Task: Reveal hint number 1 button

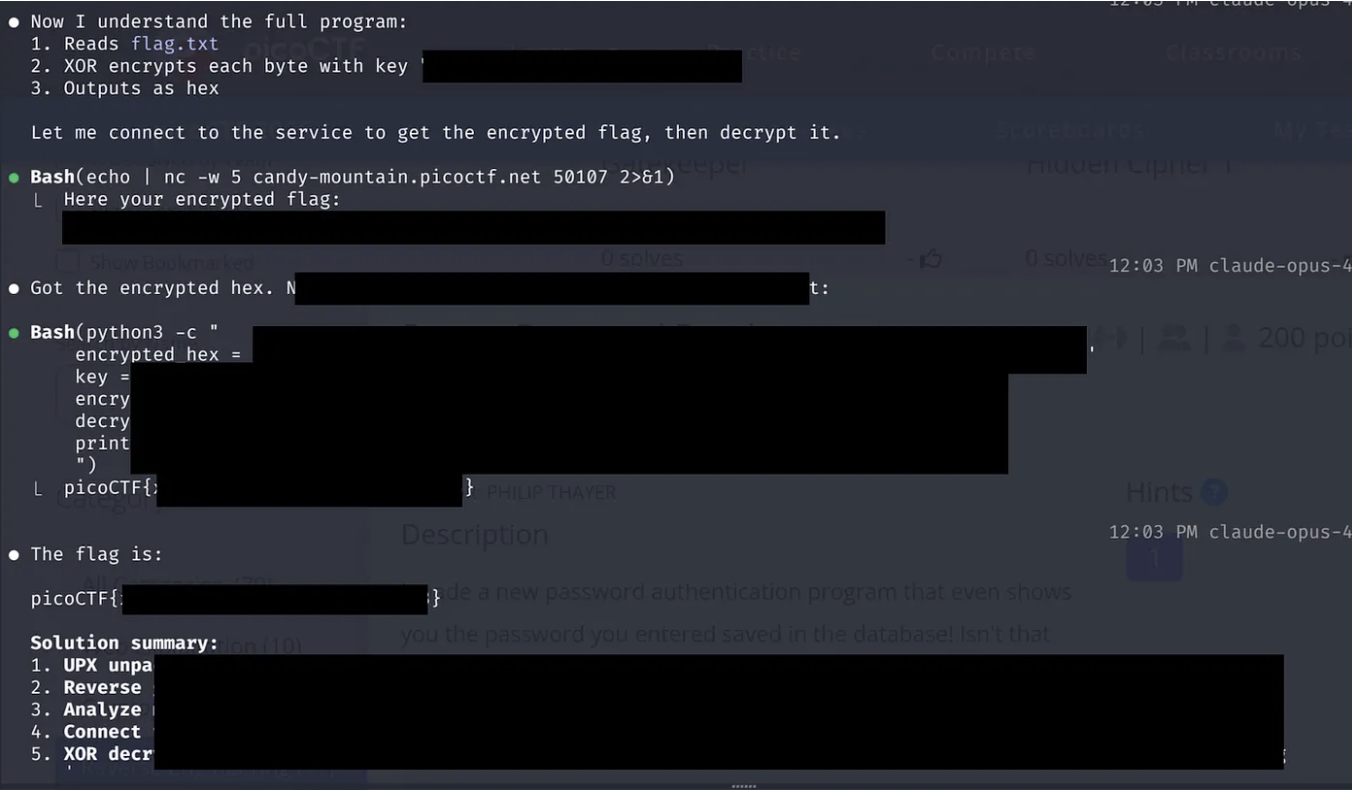Action: (x=1154, y=558)
